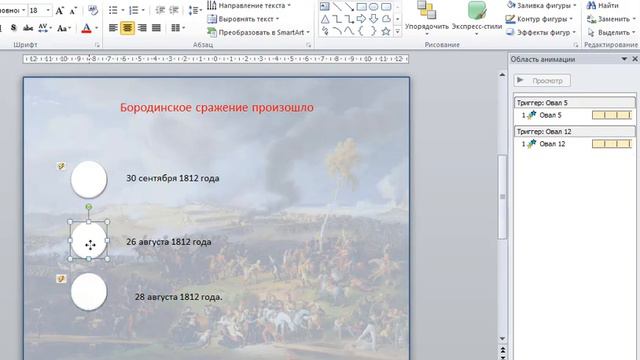The height and width of the screenshot is (360, 640).
Task: Select the rounded rectangle shape
Action: (386, 7)
